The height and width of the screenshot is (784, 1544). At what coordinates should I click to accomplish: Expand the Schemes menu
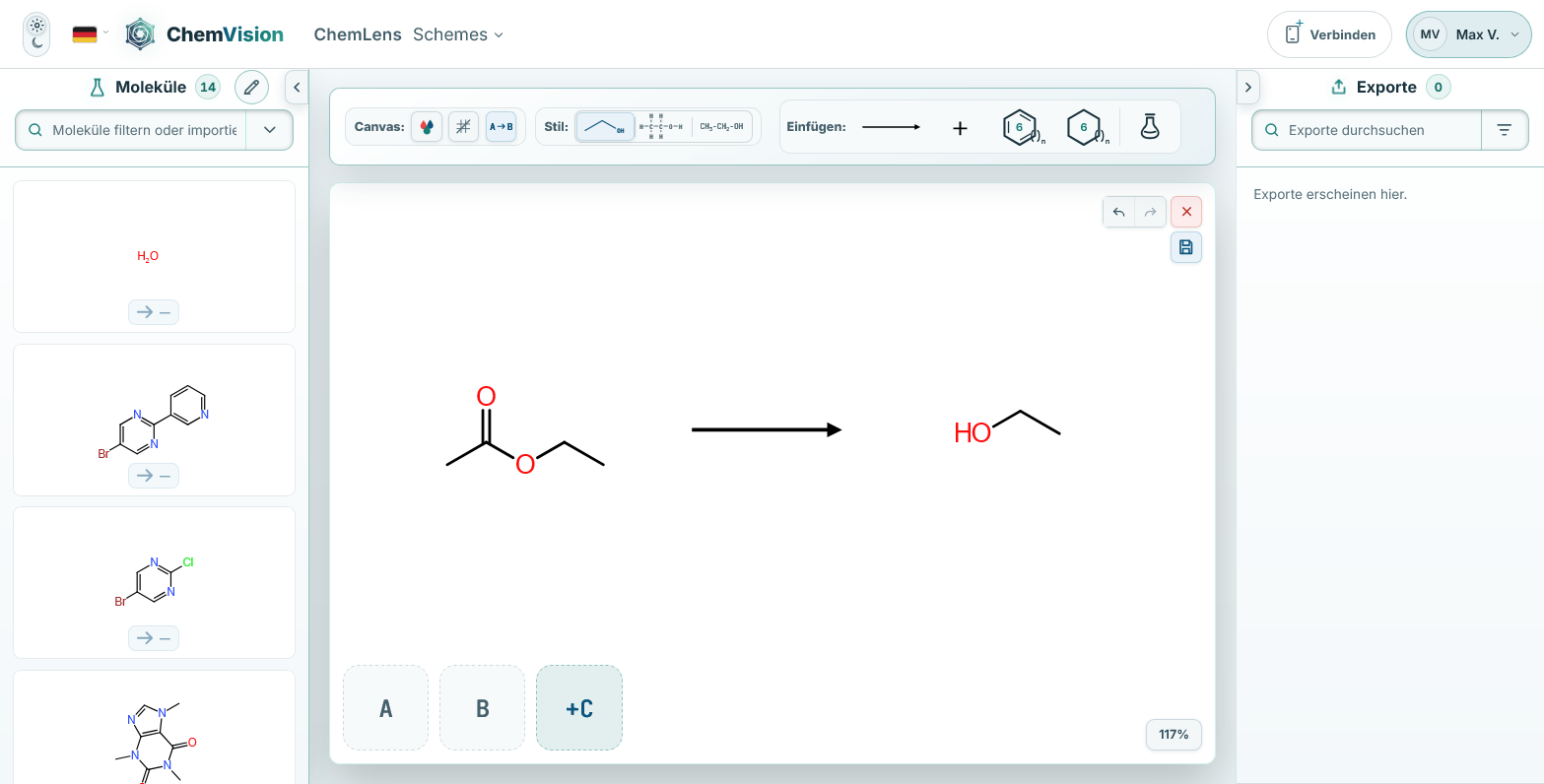[458, 34]
